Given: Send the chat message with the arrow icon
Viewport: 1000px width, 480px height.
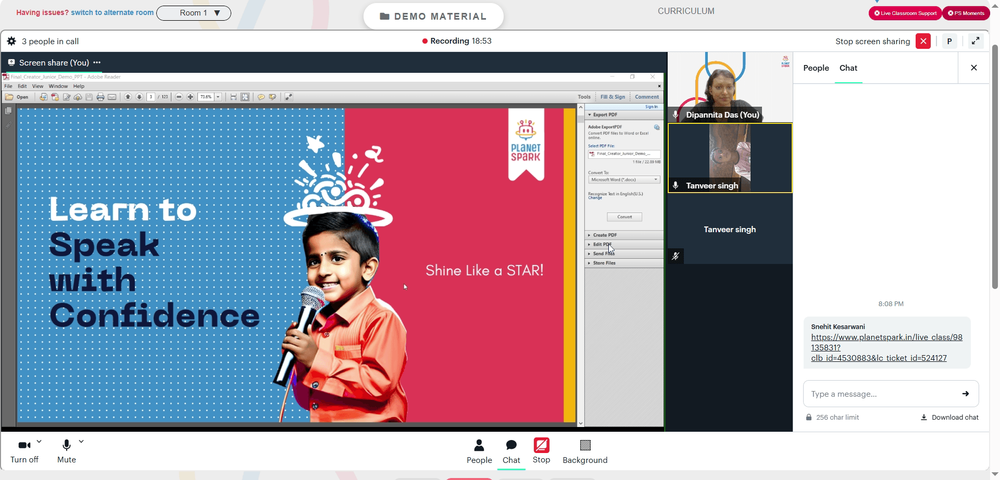Looking at the screenshot, I should [966, 394].
